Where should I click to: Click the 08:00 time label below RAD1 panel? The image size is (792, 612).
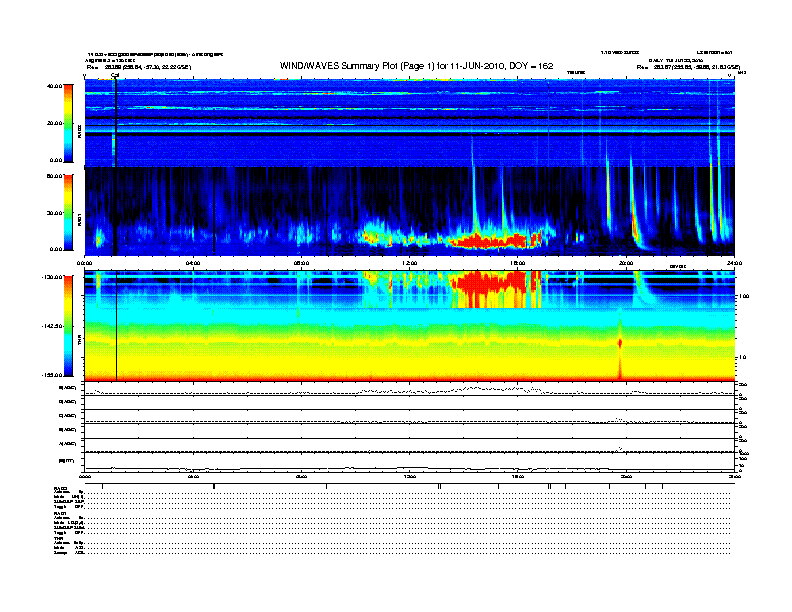[x=301, y=263]
